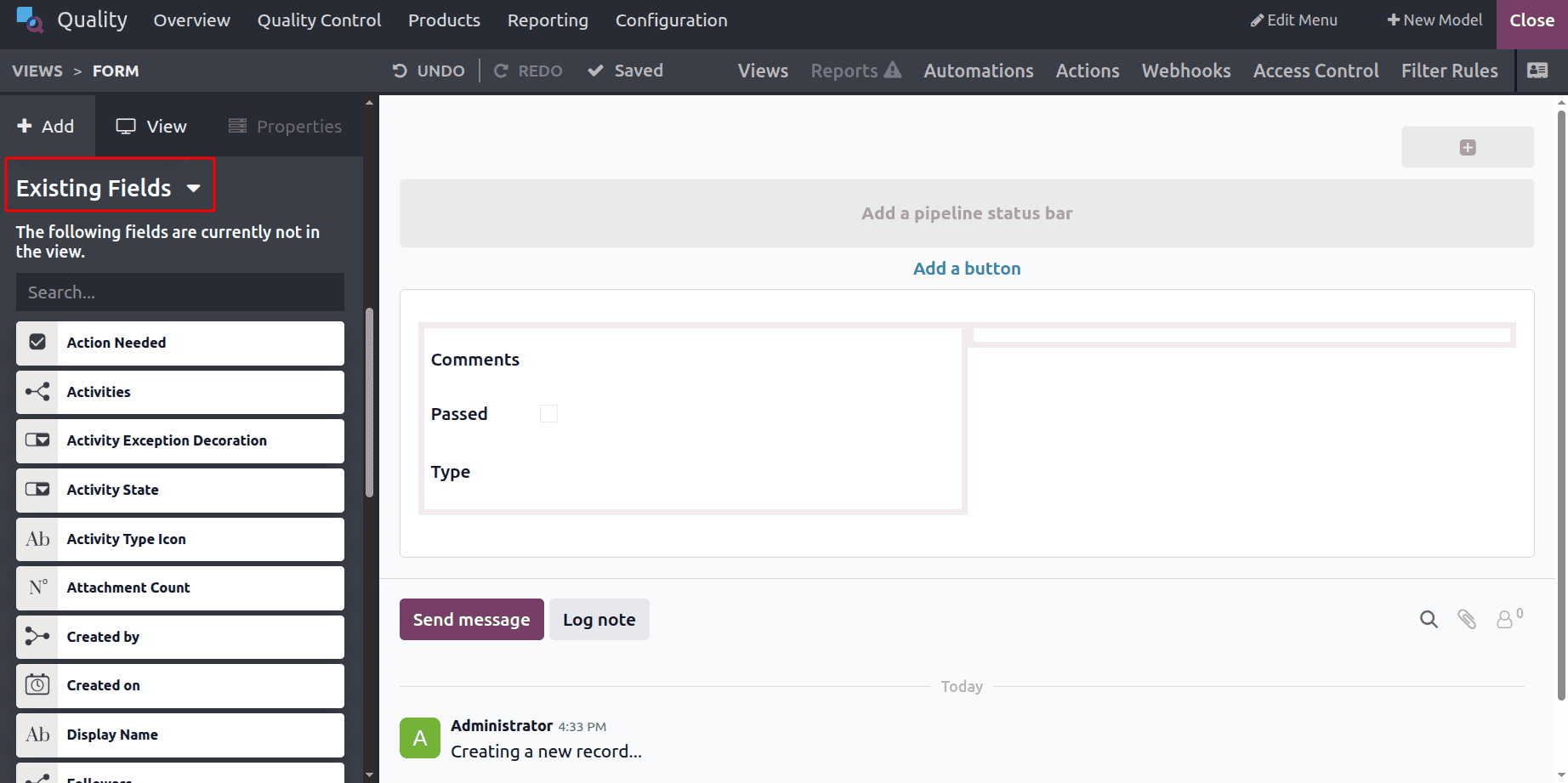Focus the existing fields Search box
1568x783 pixels.
tap(180, 292)
